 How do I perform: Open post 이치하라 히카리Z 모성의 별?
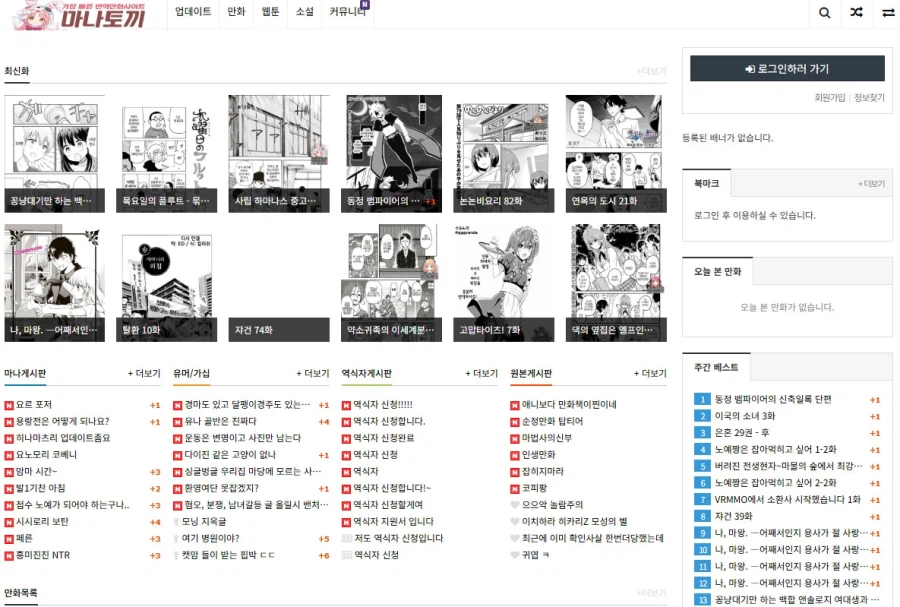click(575, 522)
